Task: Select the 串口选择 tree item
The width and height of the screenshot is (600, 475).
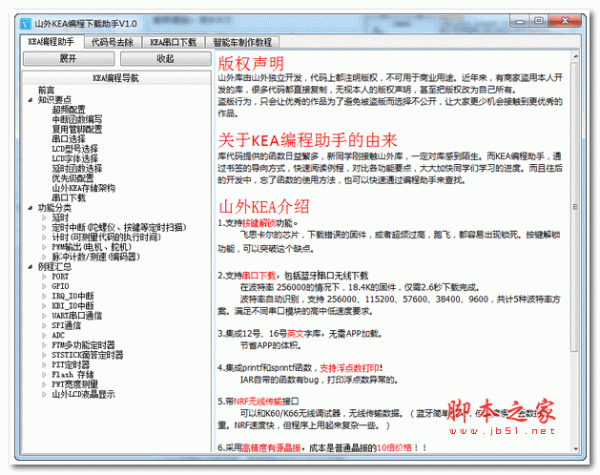Action: pos(69,139)
